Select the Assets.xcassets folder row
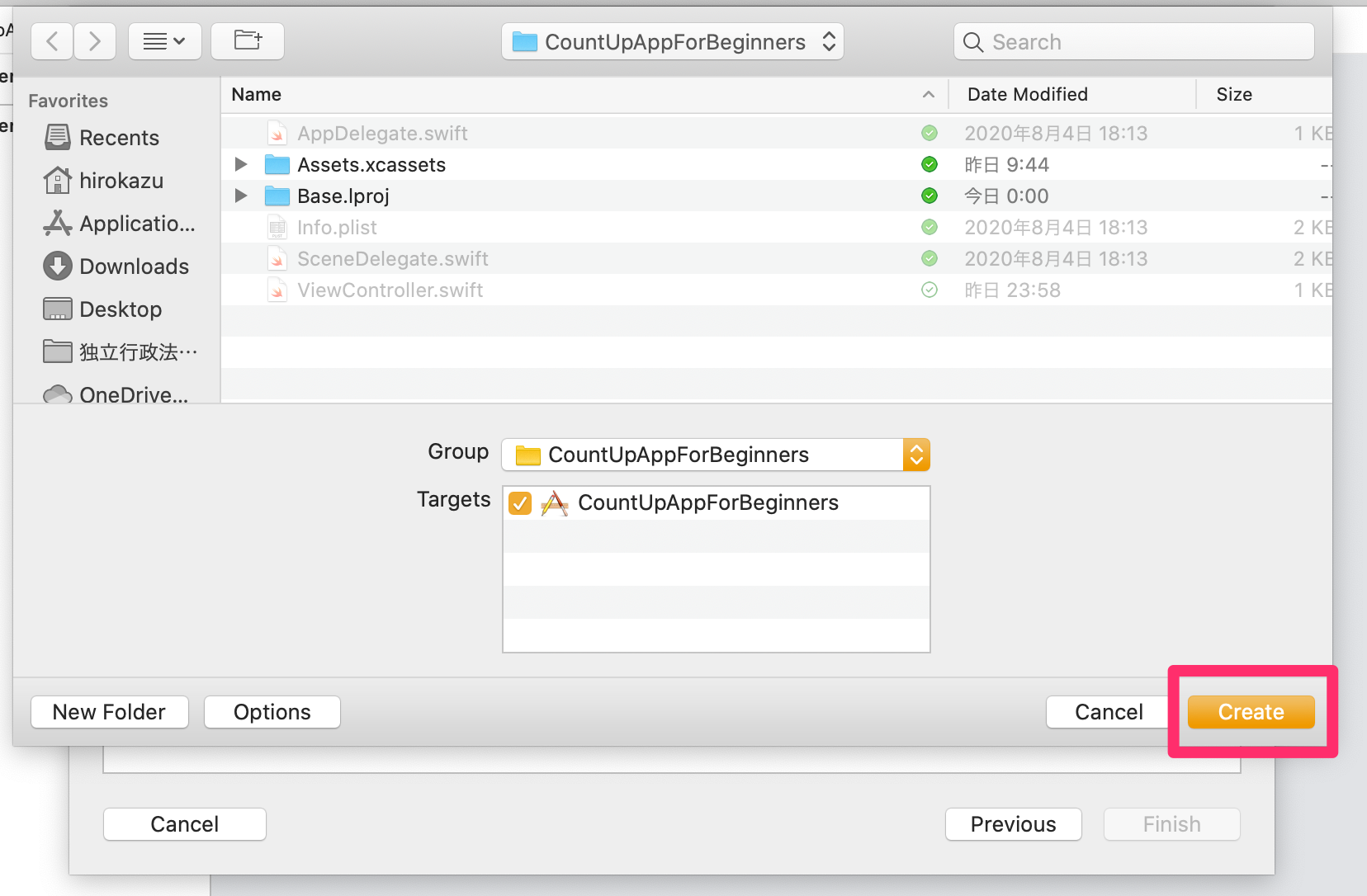Image resolution: width=1367 pixels, height=896 pixels. tap(777, 164)
